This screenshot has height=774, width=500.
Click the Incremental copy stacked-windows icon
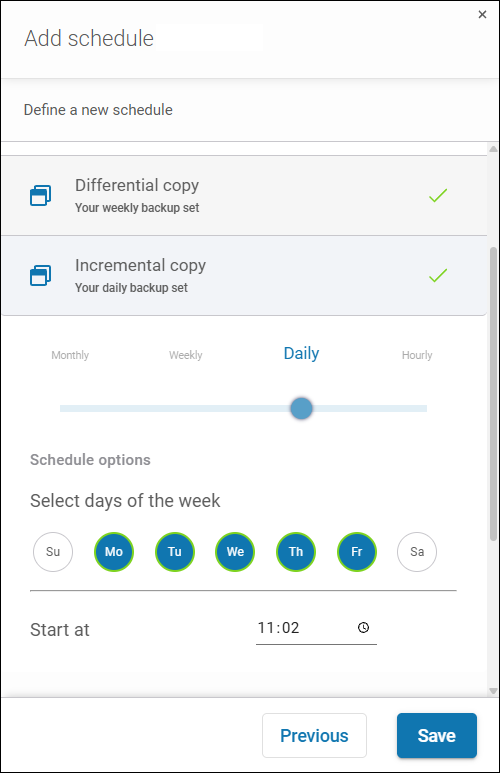click(x=40, y=275)
